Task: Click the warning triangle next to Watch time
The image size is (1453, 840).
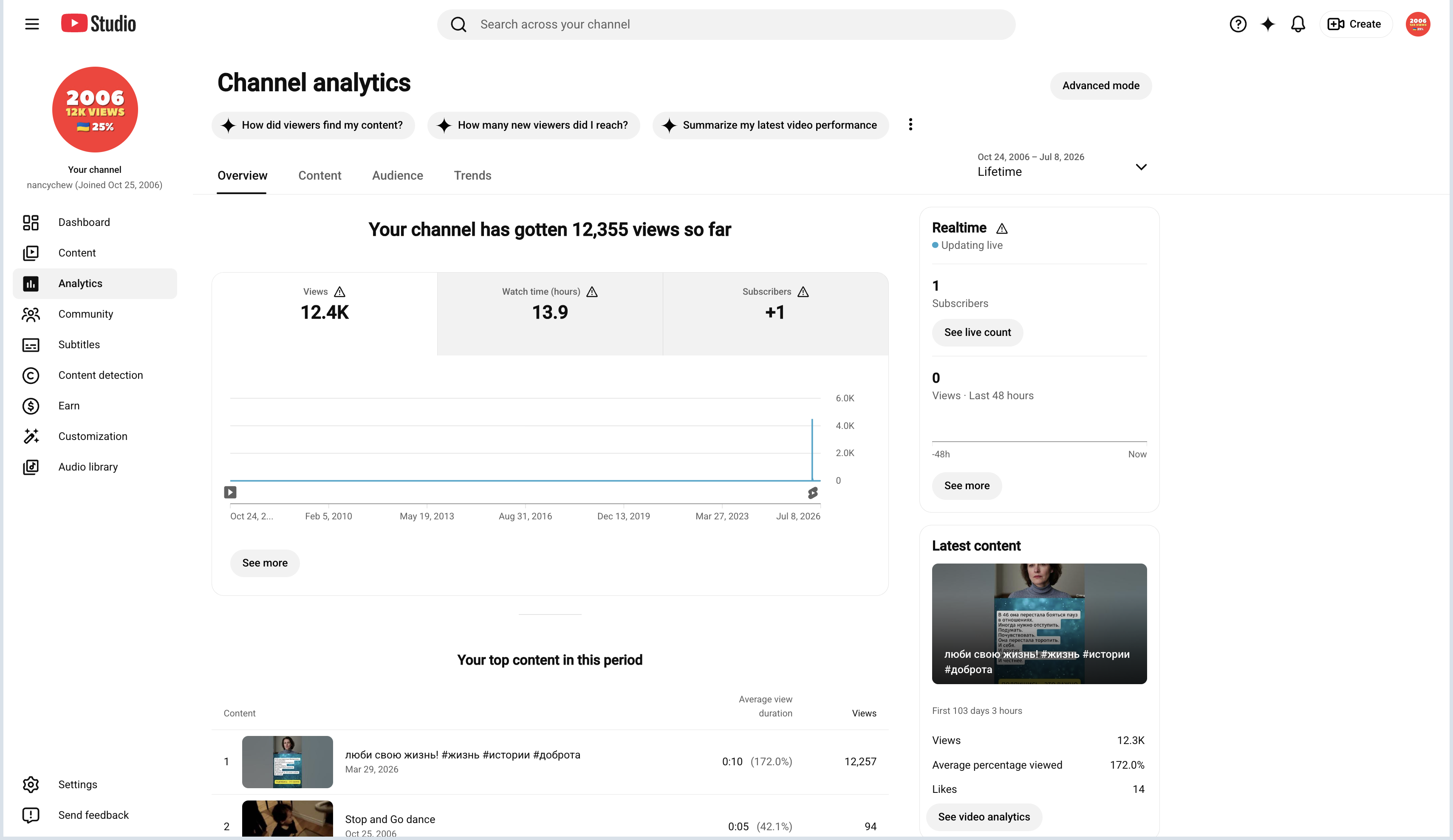Action: point(592,292)
